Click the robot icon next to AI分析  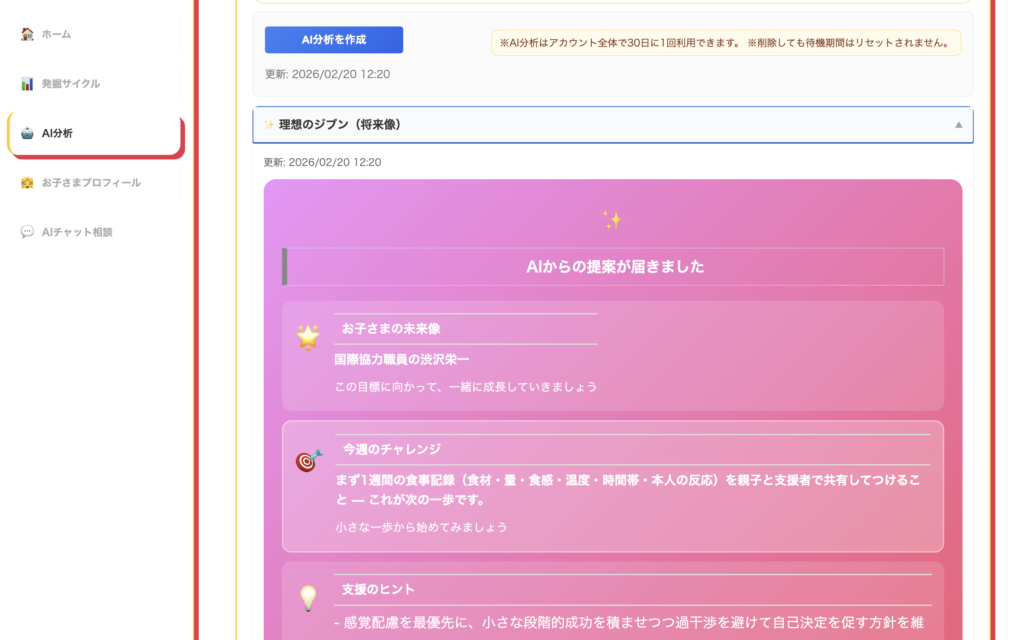(x=25, y=132)
